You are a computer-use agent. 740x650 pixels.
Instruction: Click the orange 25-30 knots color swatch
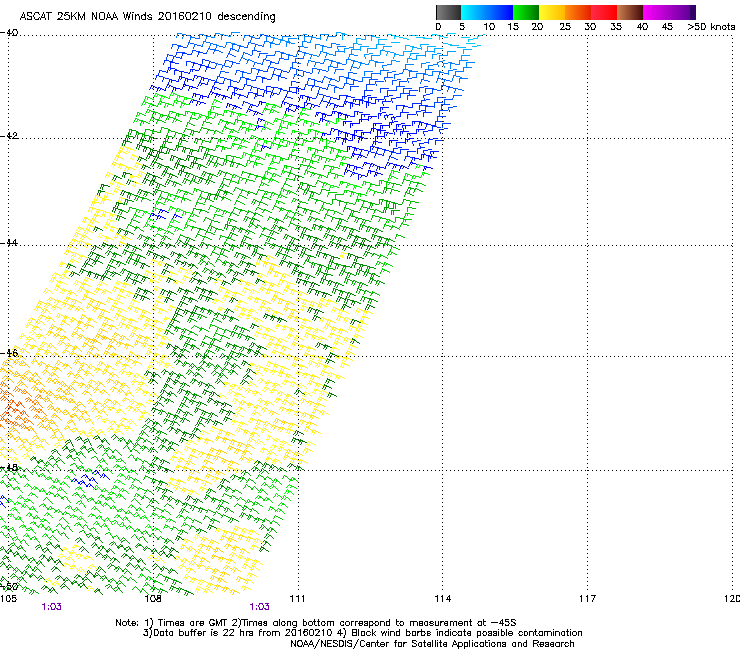(578, 12)
